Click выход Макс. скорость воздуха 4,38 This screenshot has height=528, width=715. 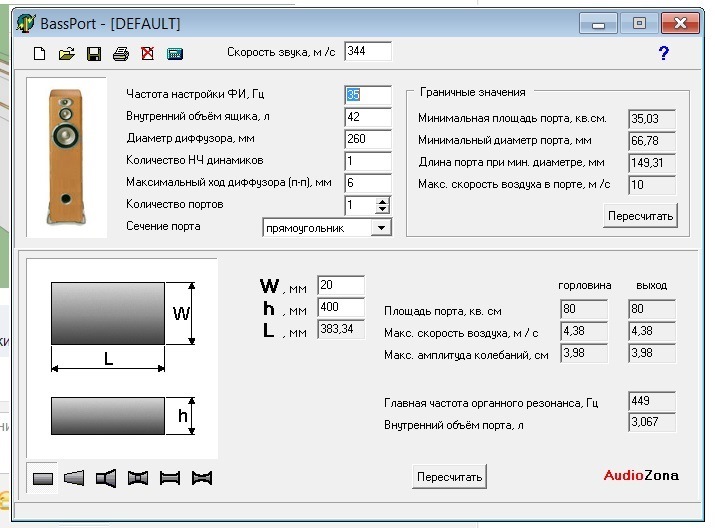[x=652, y=331]
